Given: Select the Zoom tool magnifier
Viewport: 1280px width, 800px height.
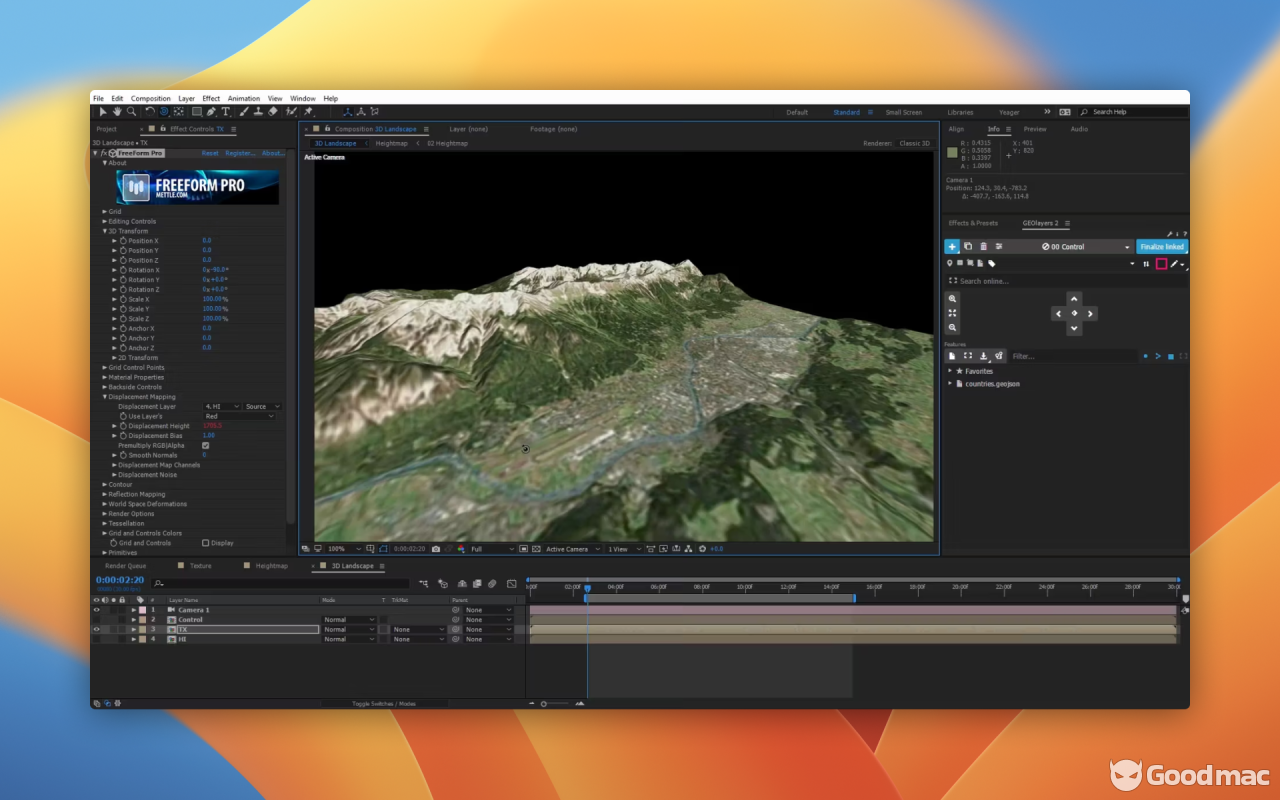Looking at the screenshot, I should tap(131, 112).
